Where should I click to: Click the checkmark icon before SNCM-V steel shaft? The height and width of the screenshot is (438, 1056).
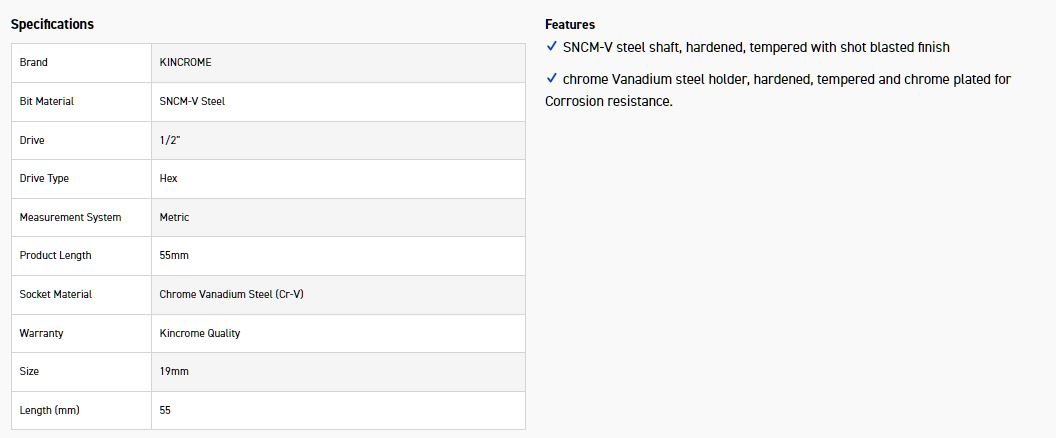pos(552,46)
